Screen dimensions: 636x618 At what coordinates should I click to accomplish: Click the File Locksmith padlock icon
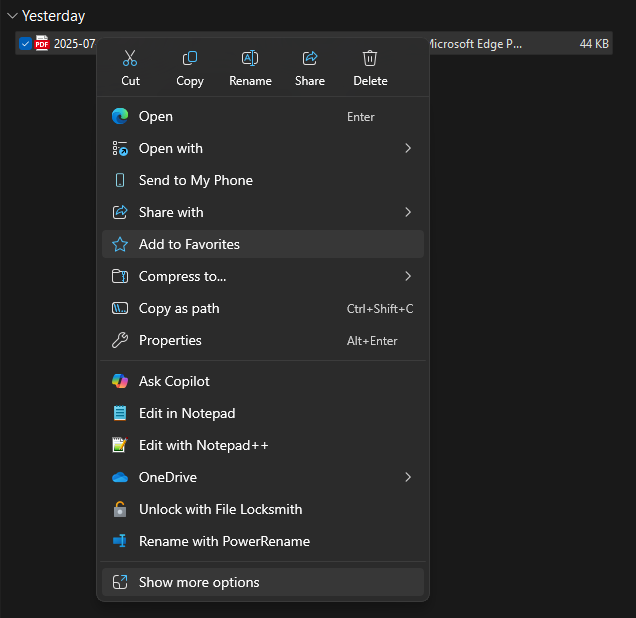pyautogui.click(x=120, y=509)
